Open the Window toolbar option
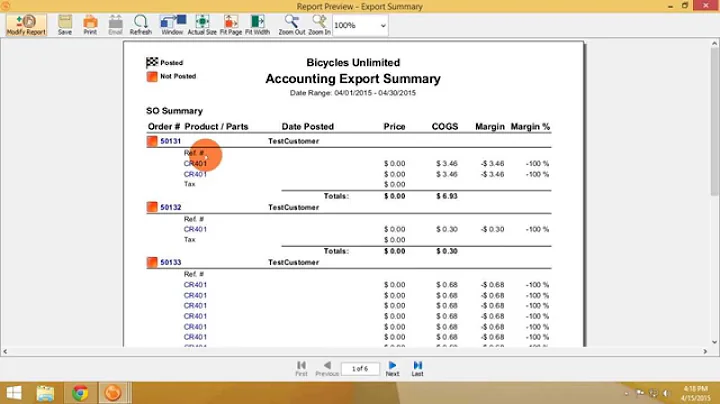 tap(172, 25)
